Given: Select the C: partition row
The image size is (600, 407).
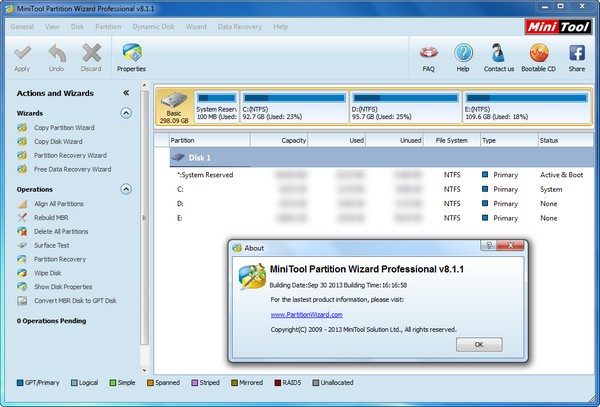Looking at the screenshot, I should pyautogui.click(x=382, y=189).
